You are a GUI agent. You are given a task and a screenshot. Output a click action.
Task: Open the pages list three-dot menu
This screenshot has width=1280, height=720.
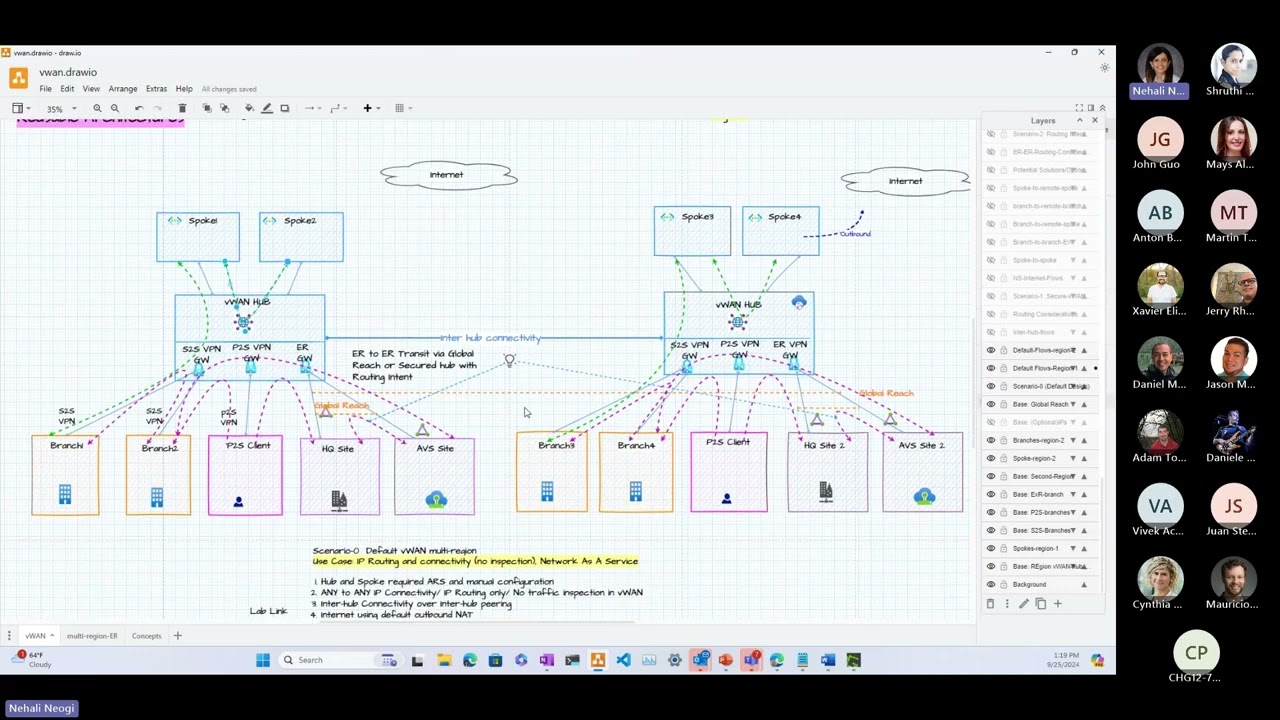point(9,636)
